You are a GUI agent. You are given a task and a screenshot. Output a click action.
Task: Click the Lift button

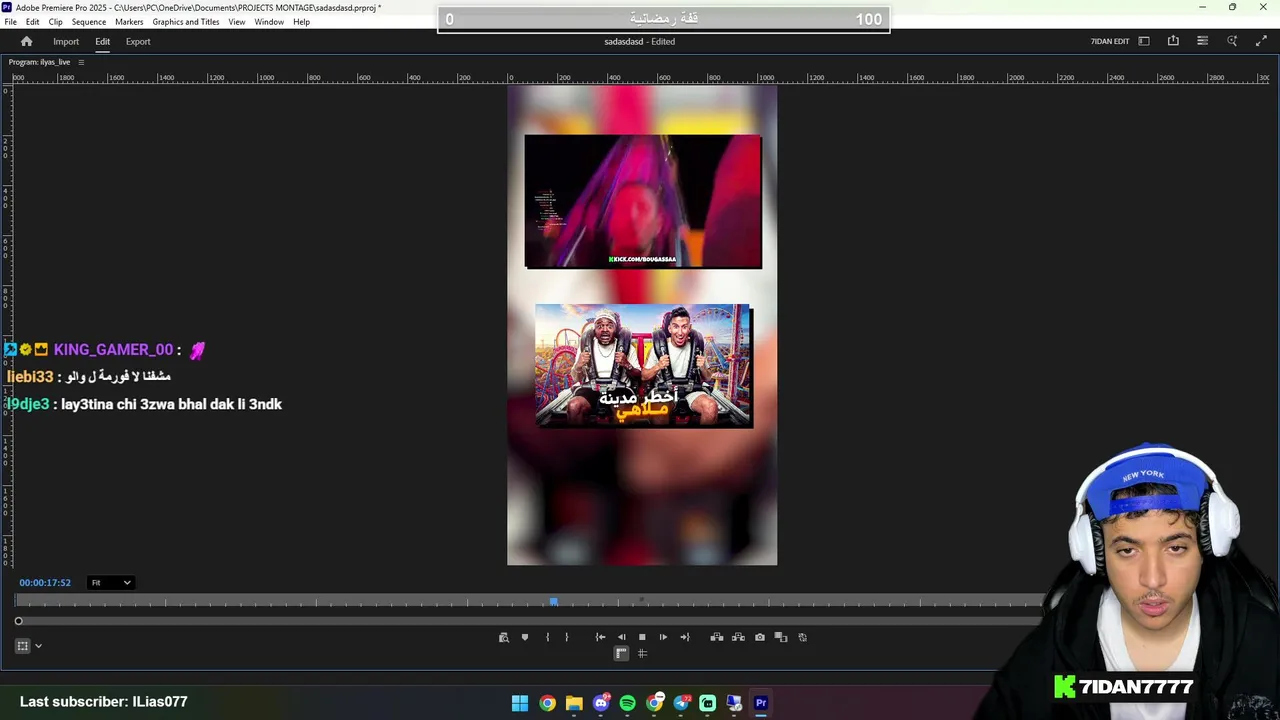pyautogui.click(x=717, y=637)
